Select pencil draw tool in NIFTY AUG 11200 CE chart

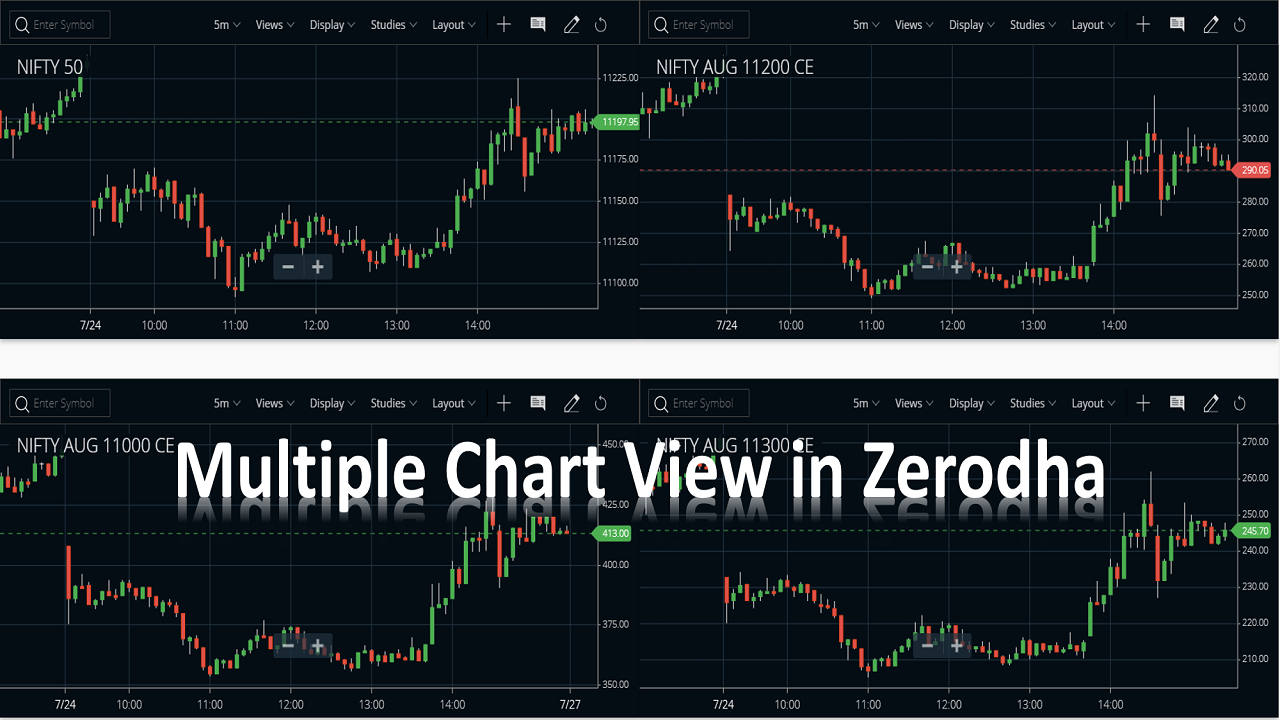[1211, 25]
